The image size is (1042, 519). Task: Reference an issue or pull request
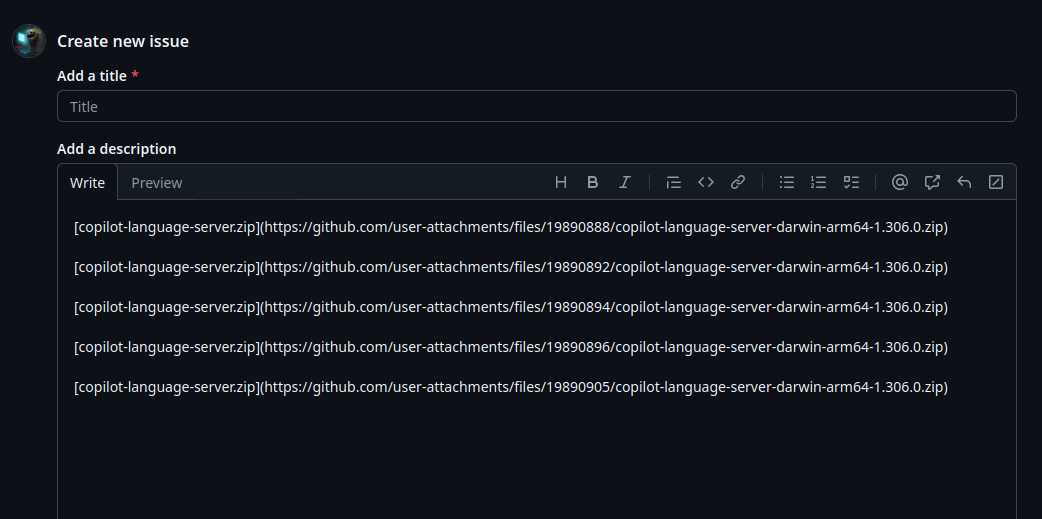click(932, 182)
